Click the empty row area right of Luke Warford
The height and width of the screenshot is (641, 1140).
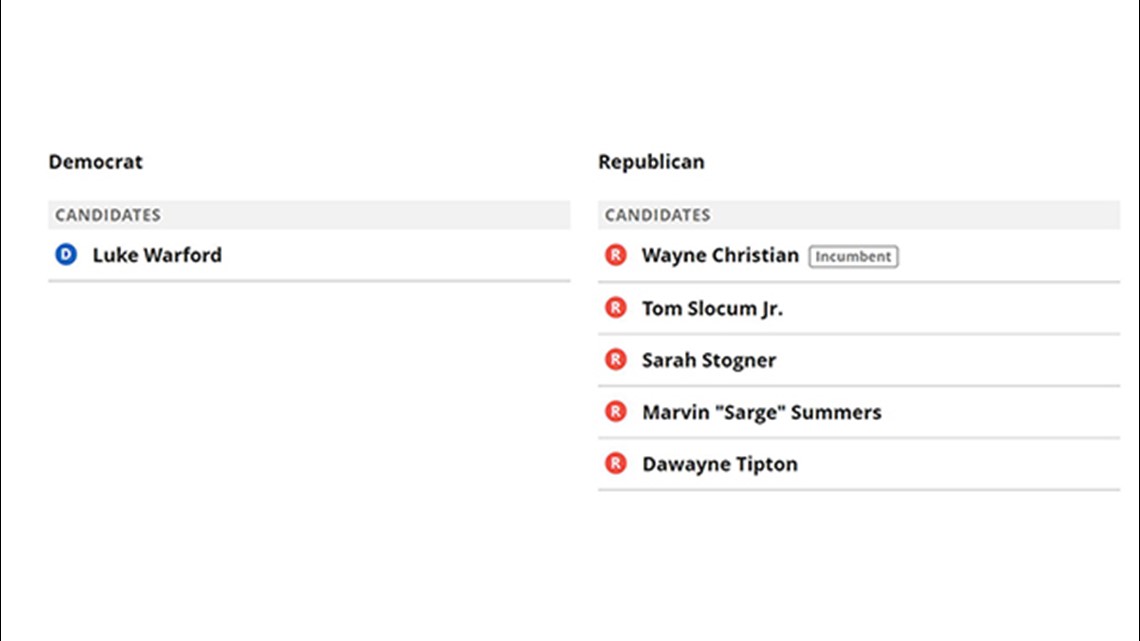coord(396,255)
